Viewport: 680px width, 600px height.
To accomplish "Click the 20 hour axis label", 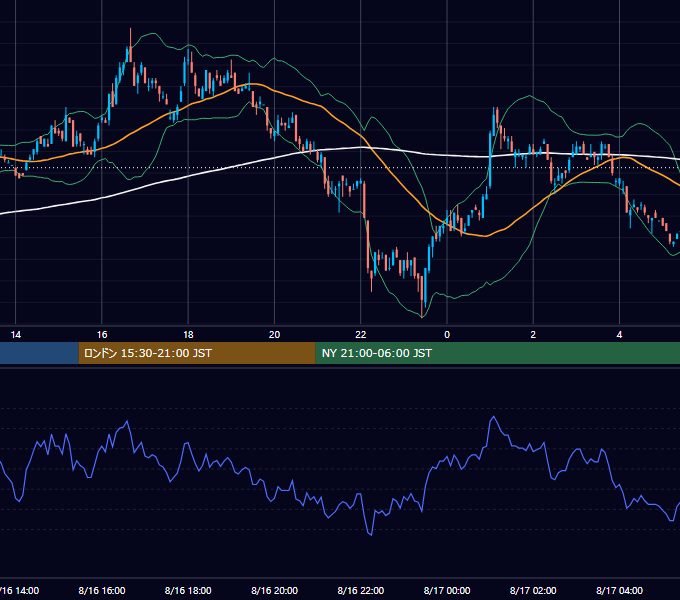I will [x=275, y=335].
